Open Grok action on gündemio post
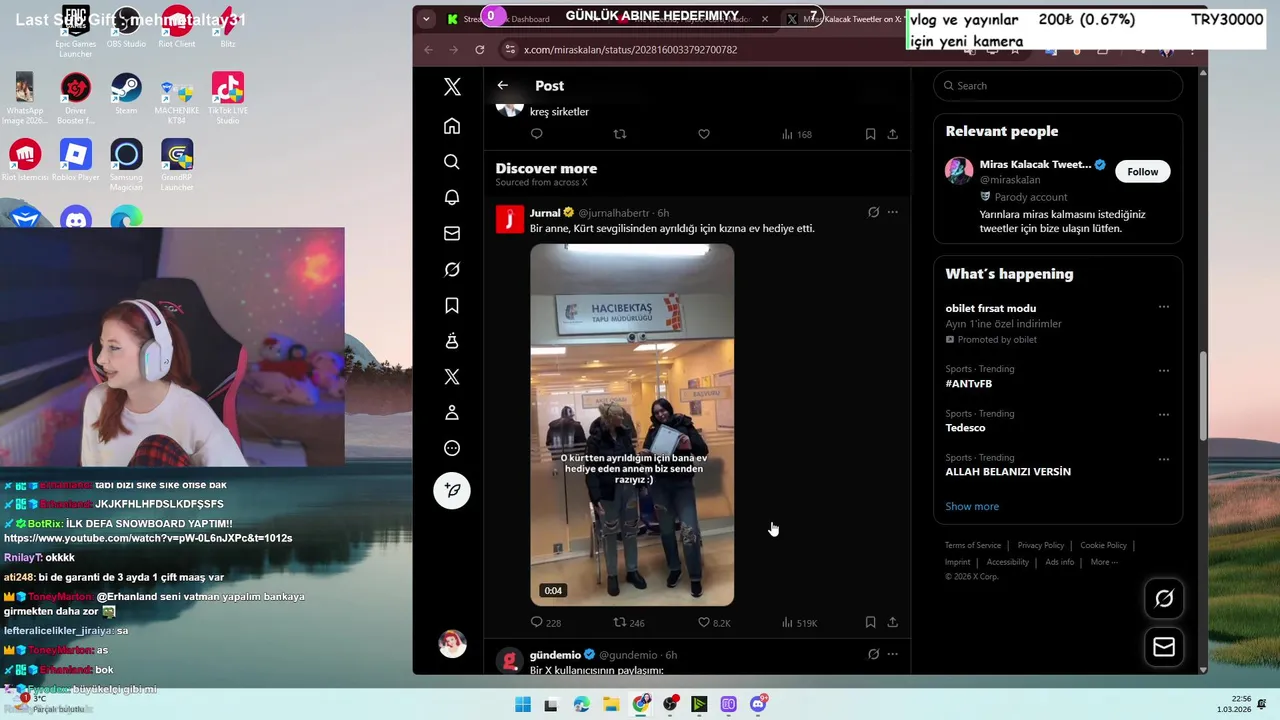Image resolution: width=1280 pixels, height=720 pixels. pos(873,654)
